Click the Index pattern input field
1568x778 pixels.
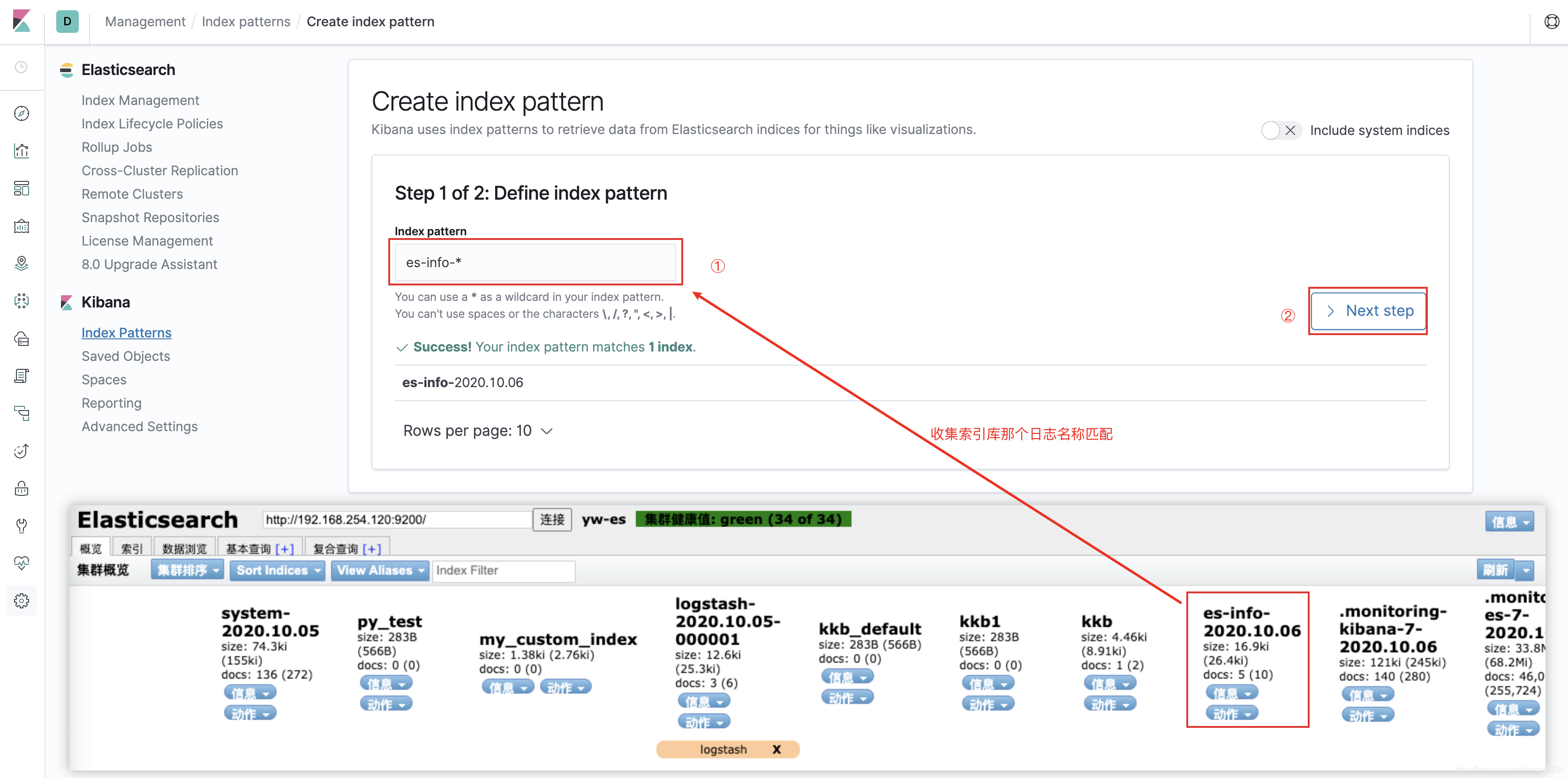pyautogui.click(x=535, y=262)
